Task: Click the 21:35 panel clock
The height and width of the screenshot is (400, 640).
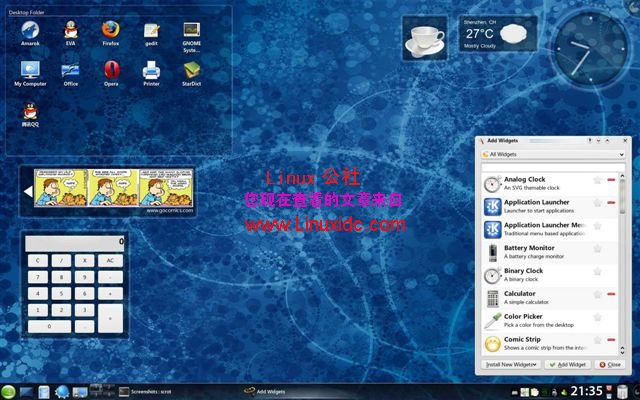Action: click(x=587, y=391)
